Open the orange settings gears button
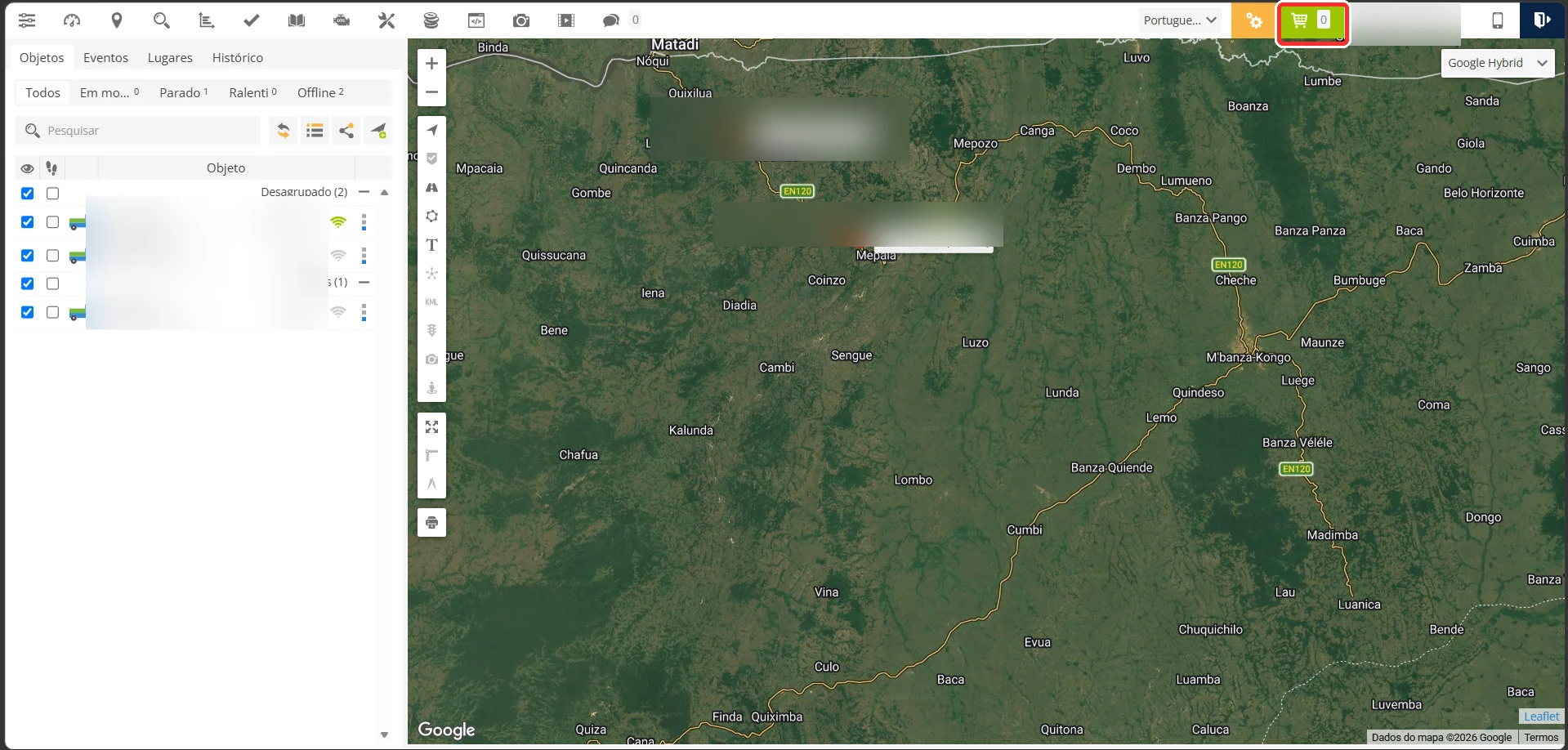The width and height of the screenshot is (1568, 750). (1253, 20)
